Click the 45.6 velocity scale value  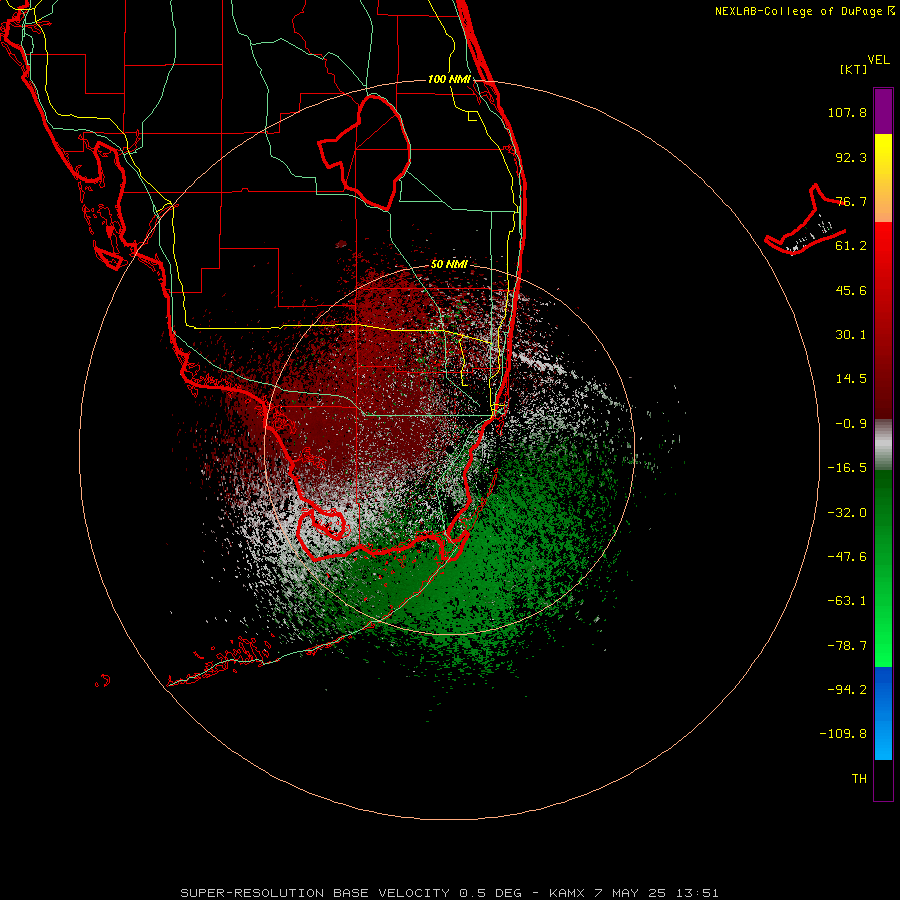851,290
